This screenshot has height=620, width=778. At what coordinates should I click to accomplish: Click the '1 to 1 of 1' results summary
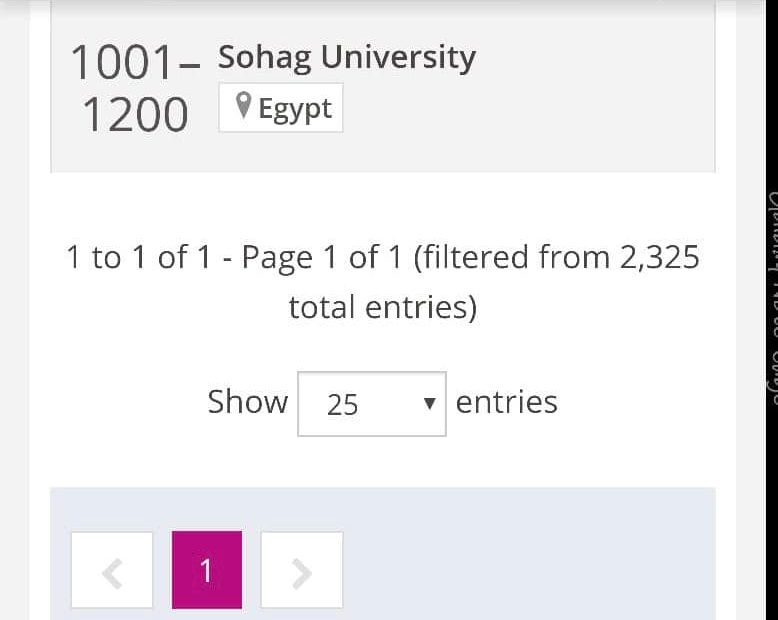coord(138,258)
